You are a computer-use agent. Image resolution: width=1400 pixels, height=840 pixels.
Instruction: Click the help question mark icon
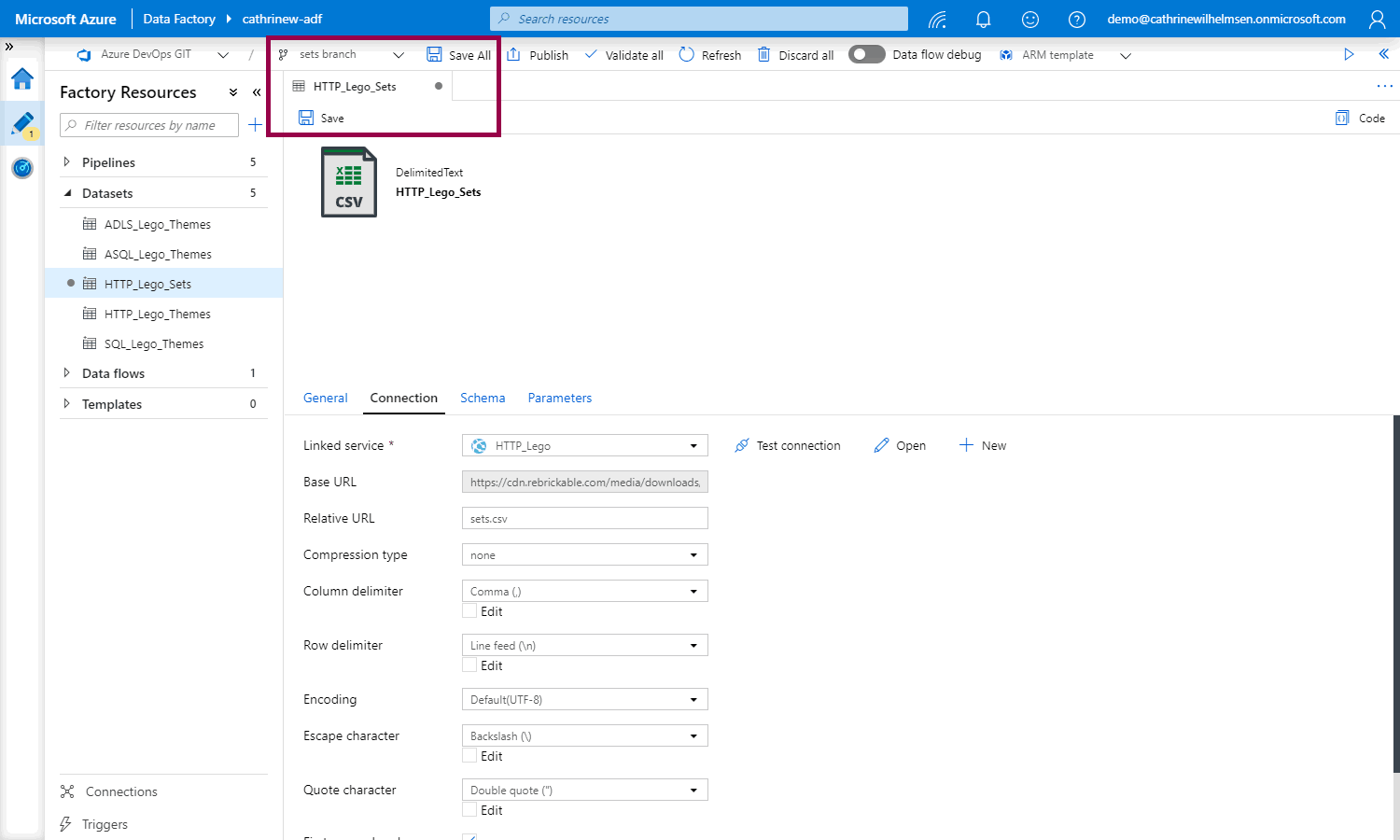coord(1076,19)
